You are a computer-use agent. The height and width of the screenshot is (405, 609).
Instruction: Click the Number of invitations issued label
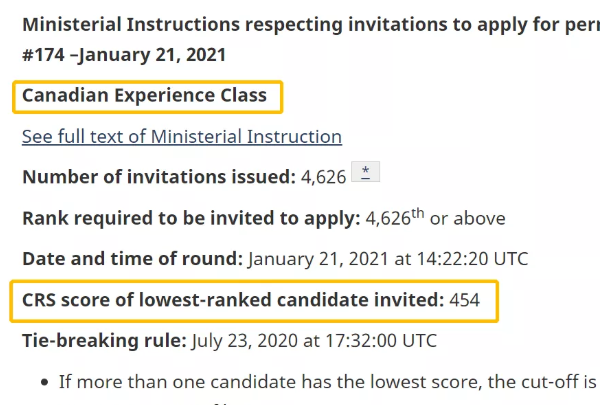(x=158, y=177)
